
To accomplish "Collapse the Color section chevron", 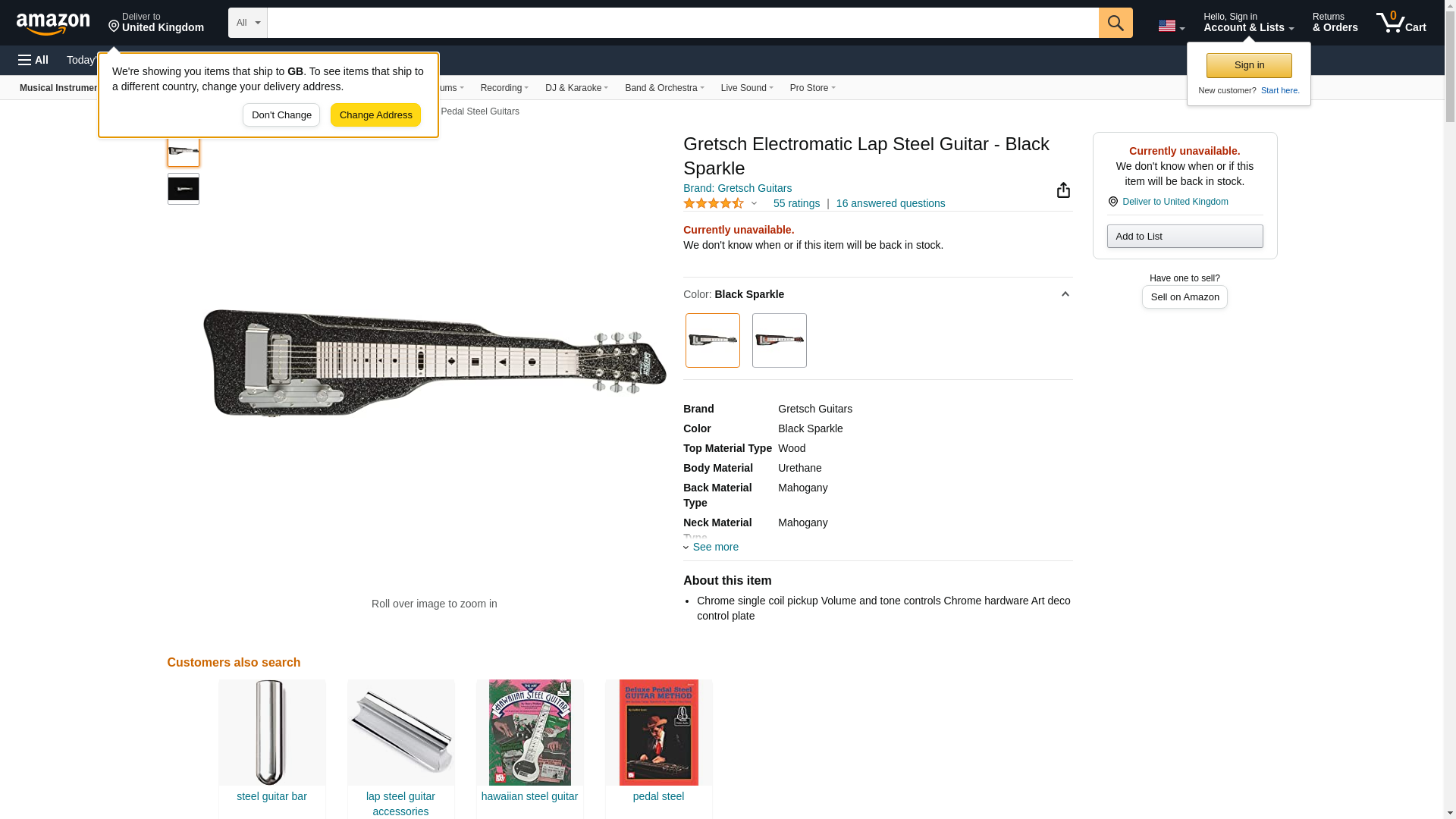I will 1065,294.
